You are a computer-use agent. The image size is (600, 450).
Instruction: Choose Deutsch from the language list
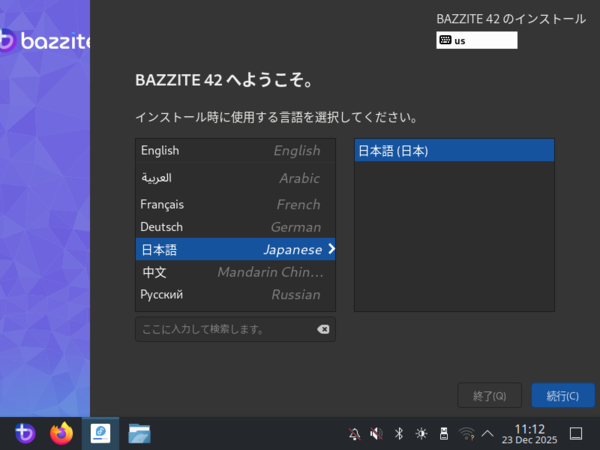coord(235,227)
